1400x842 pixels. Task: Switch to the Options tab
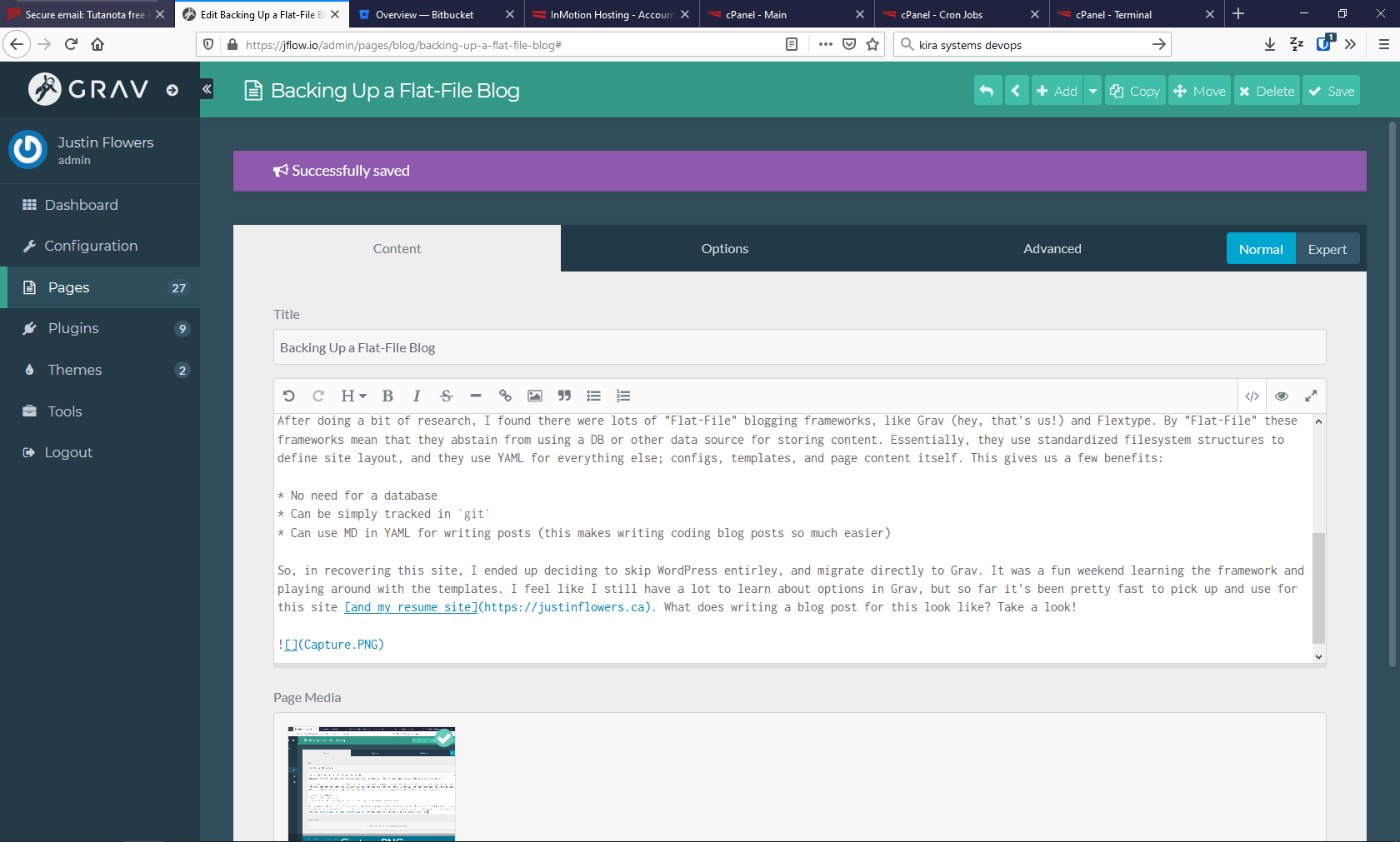[x=724, y=248]
